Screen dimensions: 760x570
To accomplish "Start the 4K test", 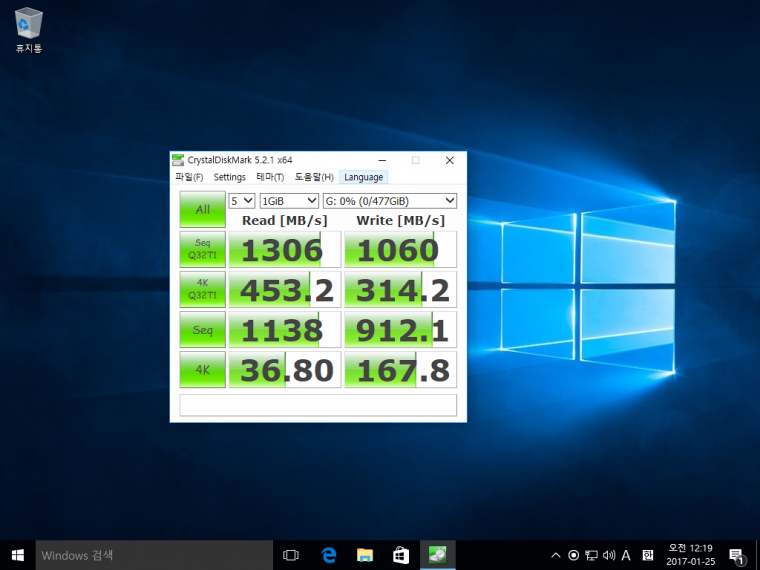I will coord(203,370).
